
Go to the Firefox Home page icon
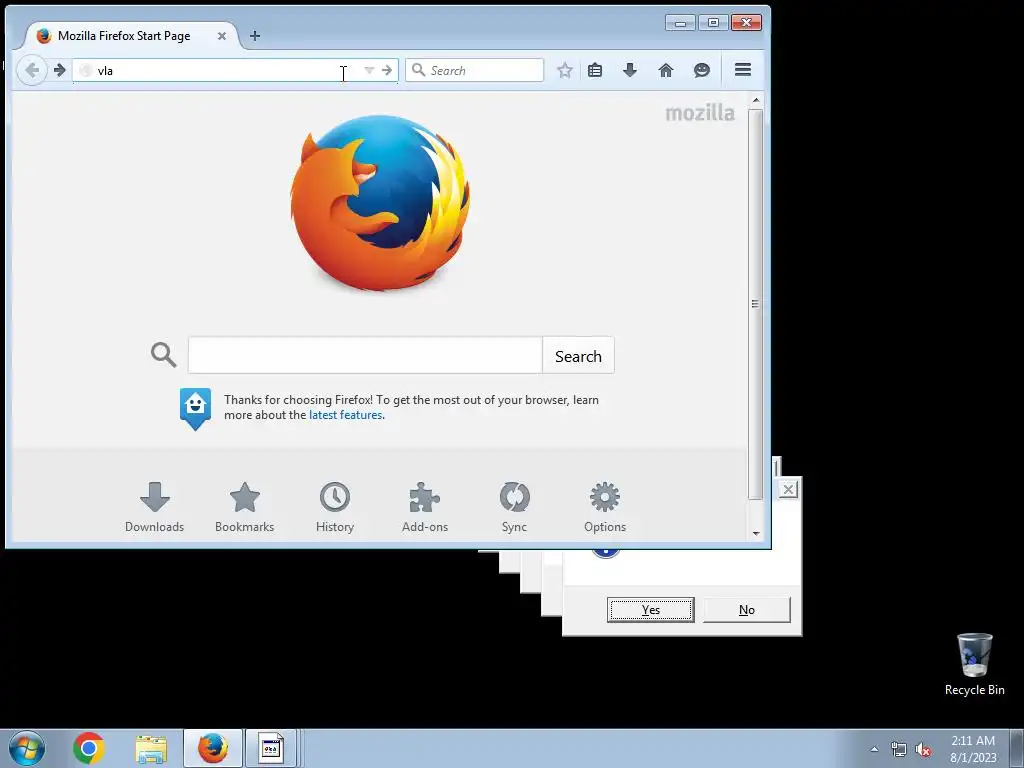pyautogui.click(x=665, y=70)
